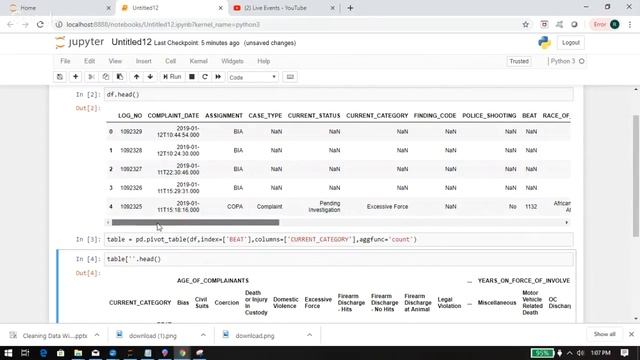This screenshot has width=640, height=360.
Task: Click the notebook vertical scrollbar
Action: pyautogui.click(x=636, y=176)
